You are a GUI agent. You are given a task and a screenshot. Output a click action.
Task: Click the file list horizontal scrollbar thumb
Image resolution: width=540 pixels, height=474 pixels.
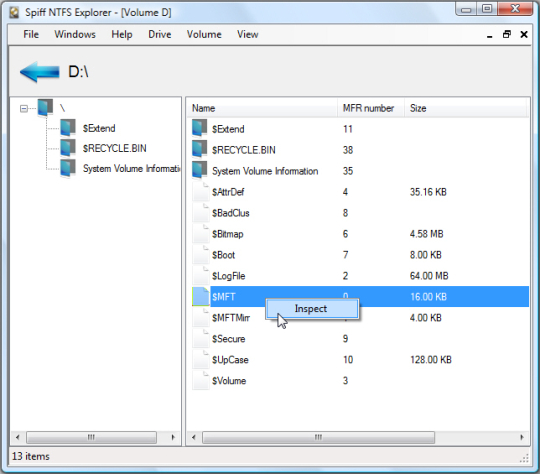pyautogui.click(x=318, y=437)
